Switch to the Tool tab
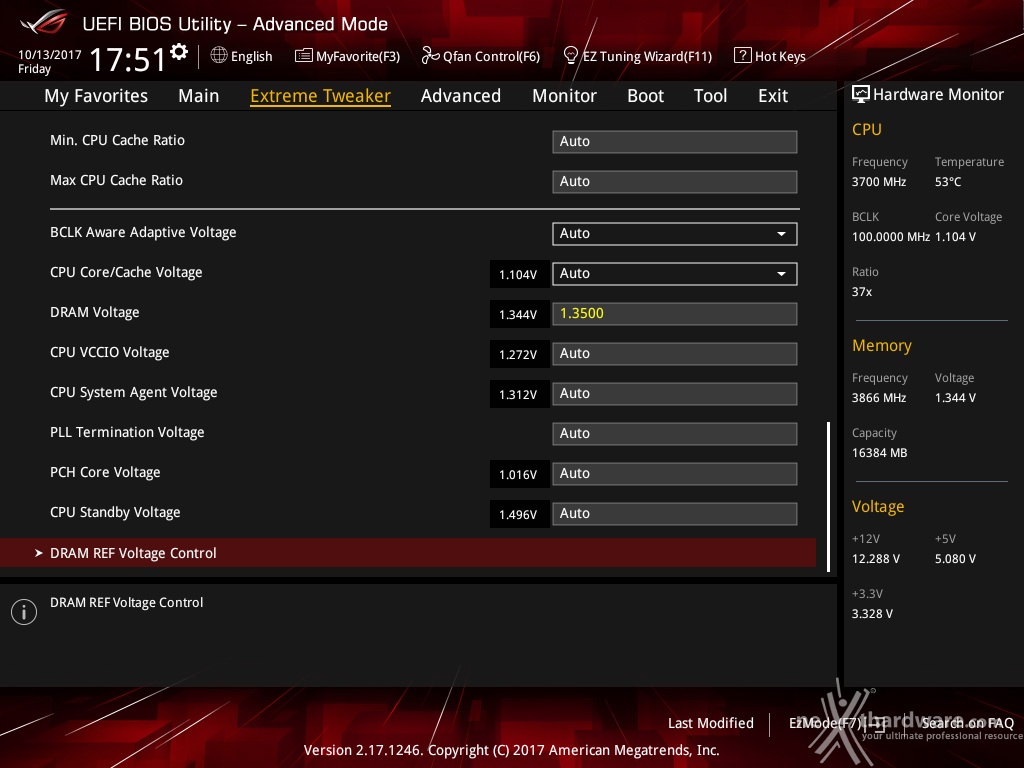1024x768 pixels. pyautogui.click(x=711, y=96)
